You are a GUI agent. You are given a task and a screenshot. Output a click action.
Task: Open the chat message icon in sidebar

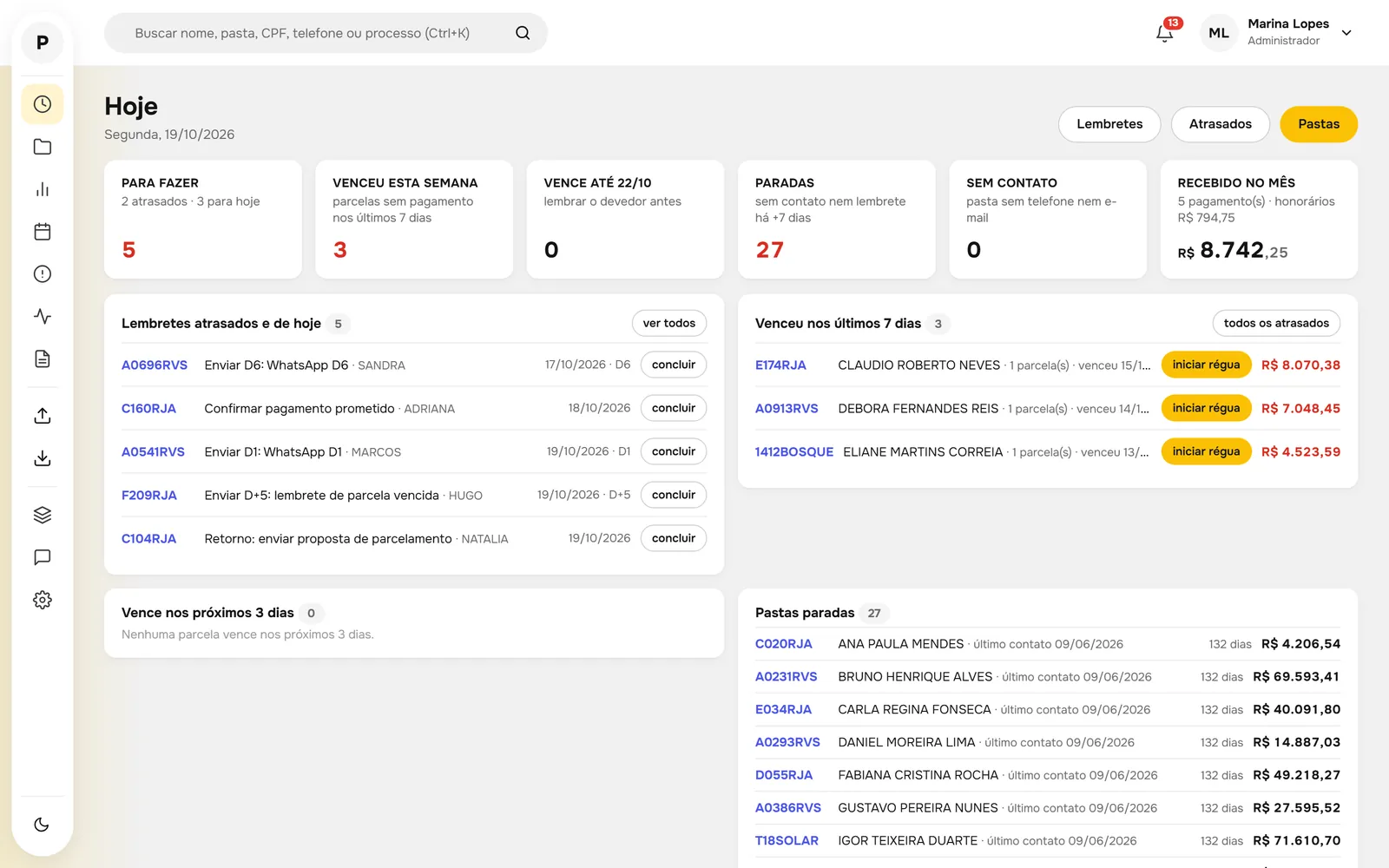[42, 557]
